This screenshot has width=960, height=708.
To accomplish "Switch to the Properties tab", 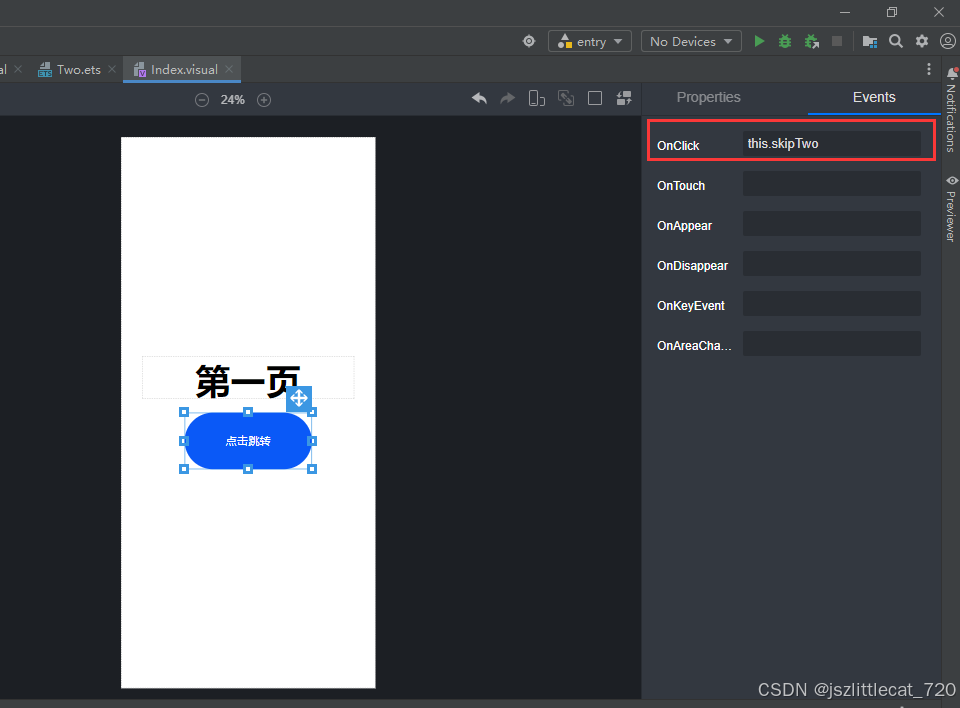I will (708, 97).
